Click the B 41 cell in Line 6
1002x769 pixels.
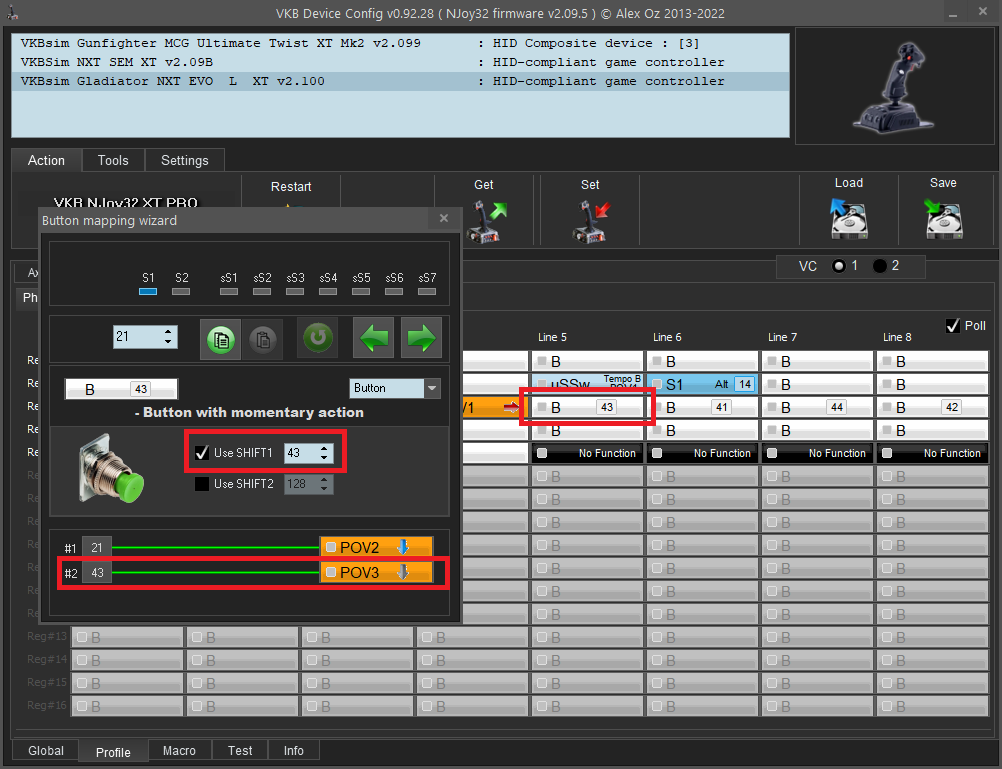pyautogui.click(x=702, y=407)
